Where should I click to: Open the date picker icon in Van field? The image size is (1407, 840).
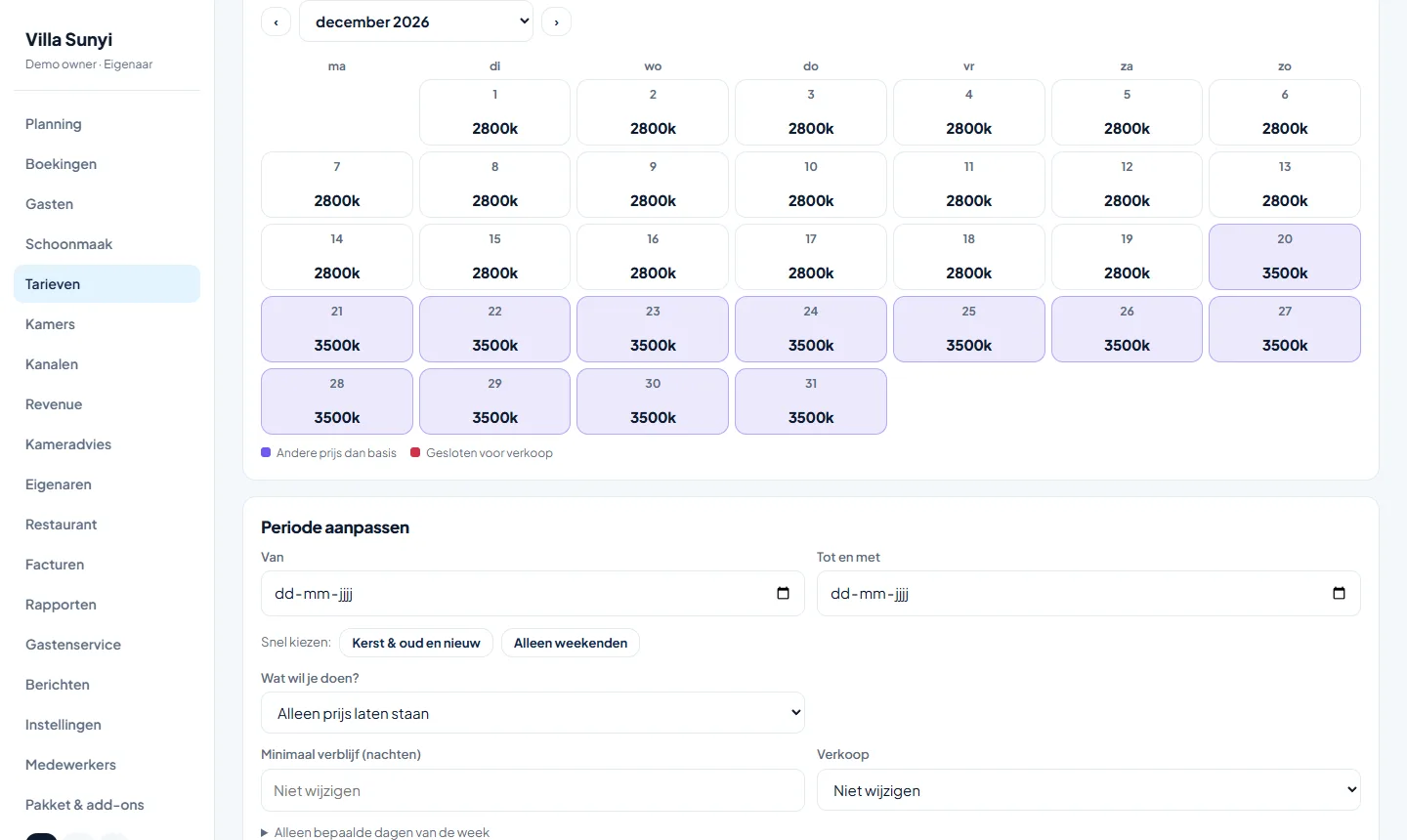coord(783,593)
